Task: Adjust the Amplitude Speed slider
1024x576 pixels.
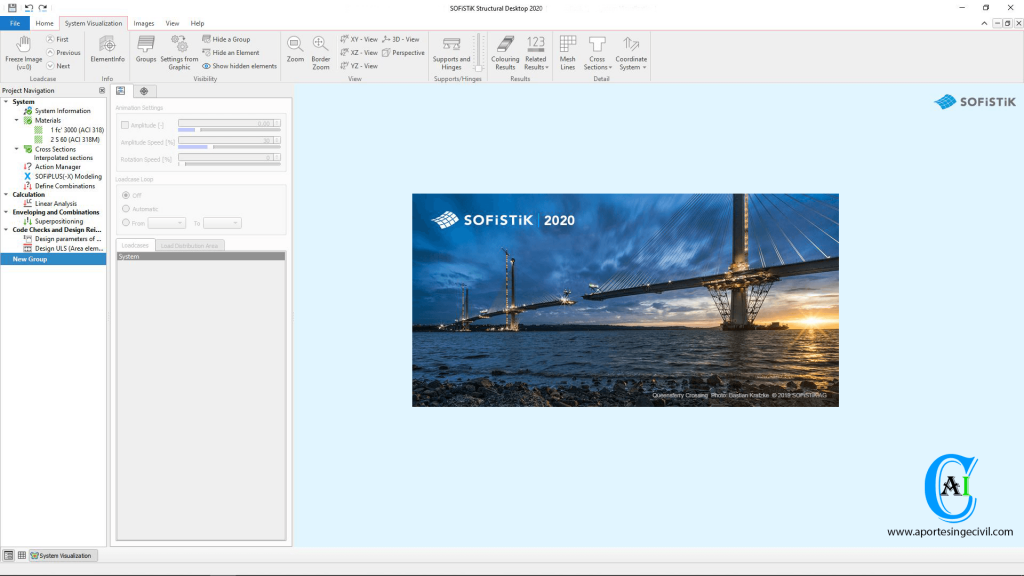Action: pyautogui.click(x=208, y=147)
